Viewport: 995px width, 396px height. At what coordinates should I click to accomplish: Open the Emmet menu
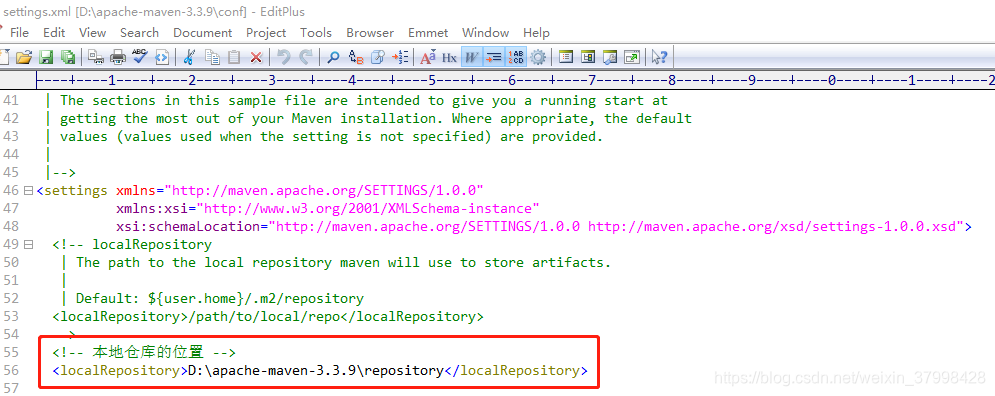point(428,32)
